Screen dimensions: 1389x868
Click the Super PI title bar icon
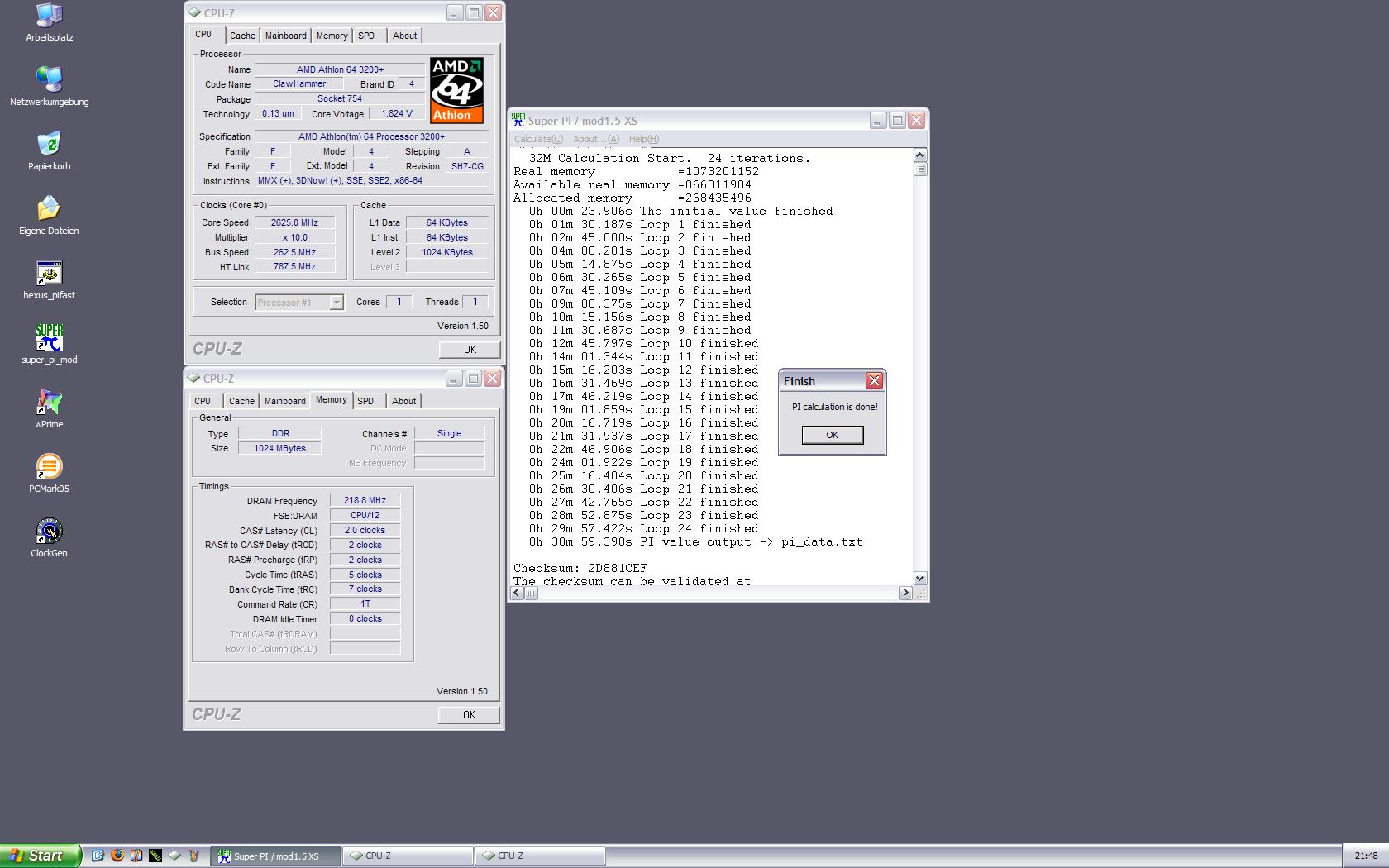click(x=518, y=120)
